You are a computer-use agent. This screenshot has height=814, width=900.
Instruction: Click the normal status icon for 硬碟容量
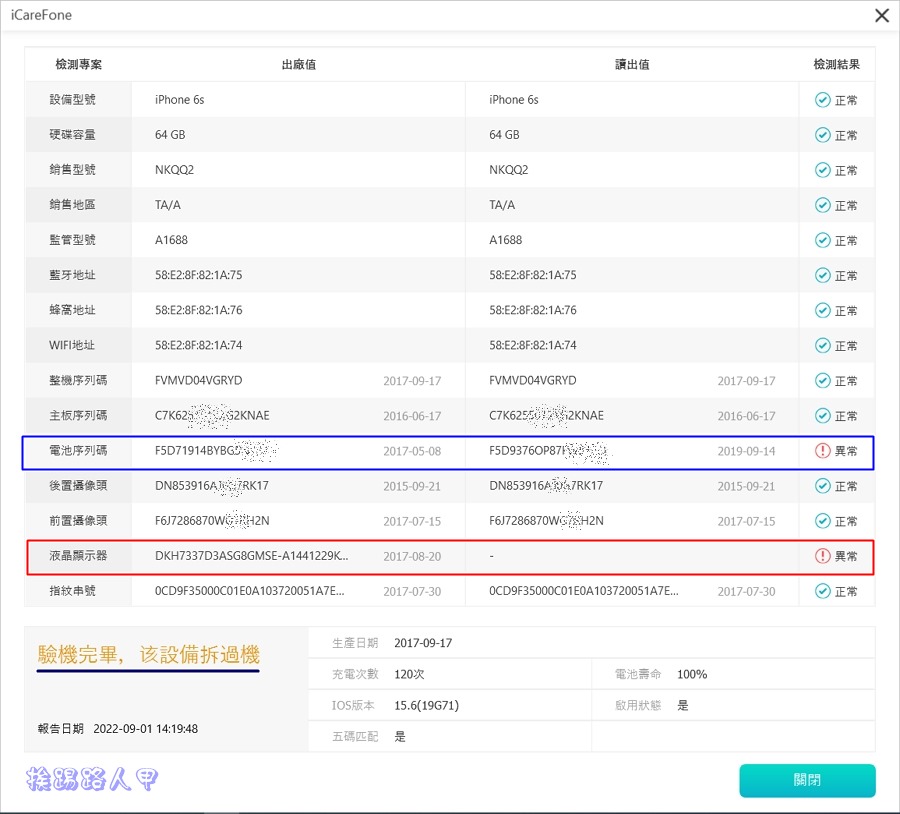coord(822,135)
